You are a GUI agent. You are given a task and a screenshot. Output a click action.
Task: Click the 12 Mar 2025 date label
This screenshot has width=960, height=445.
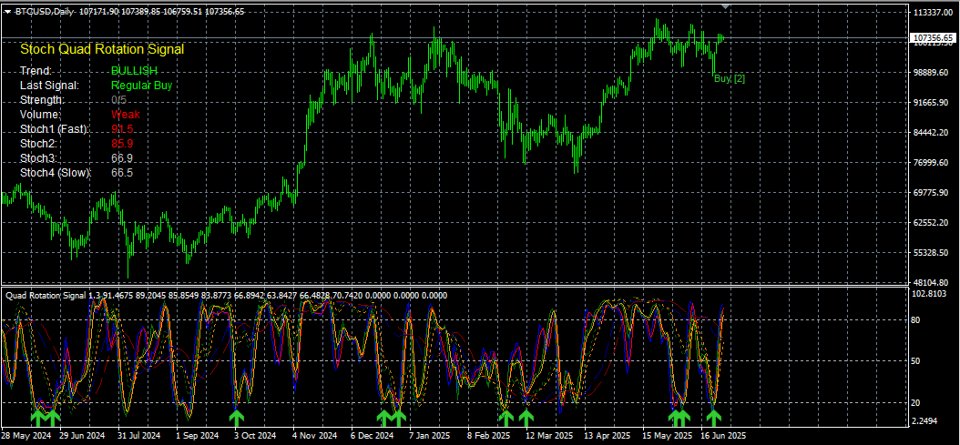(x=549, y=436)
